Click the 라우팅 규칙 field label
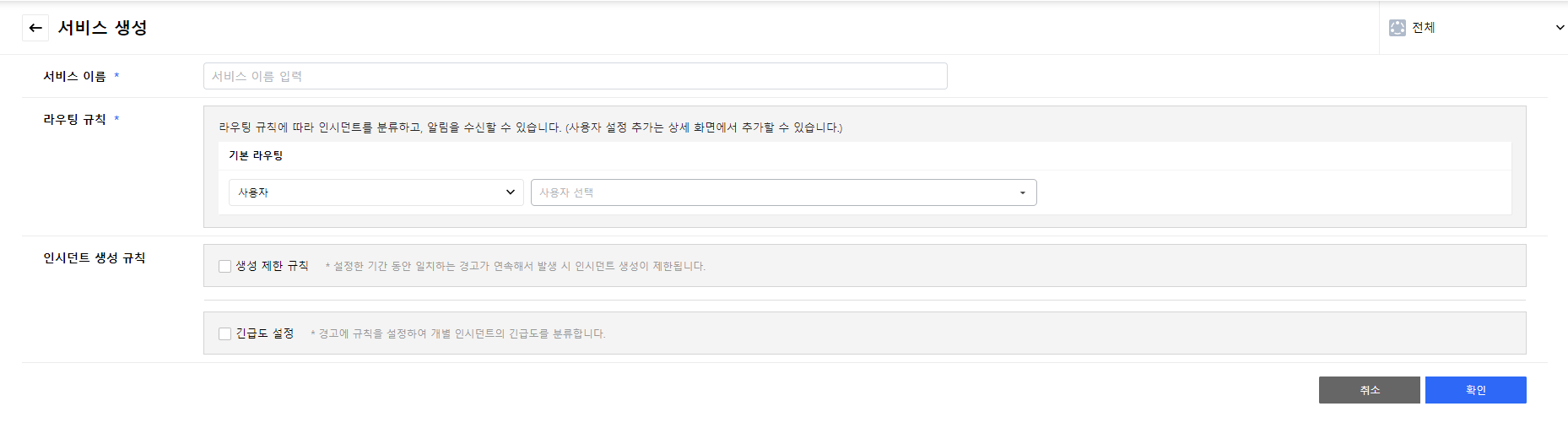The width and height of the screenshot is (1568, 428). point(74,120)
